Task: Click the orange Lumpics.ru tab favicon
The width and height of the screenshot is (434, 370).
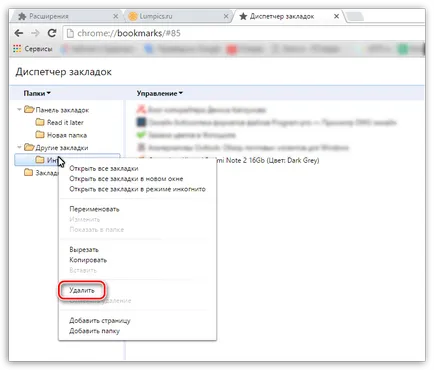Action: click(x=133, y=16)
